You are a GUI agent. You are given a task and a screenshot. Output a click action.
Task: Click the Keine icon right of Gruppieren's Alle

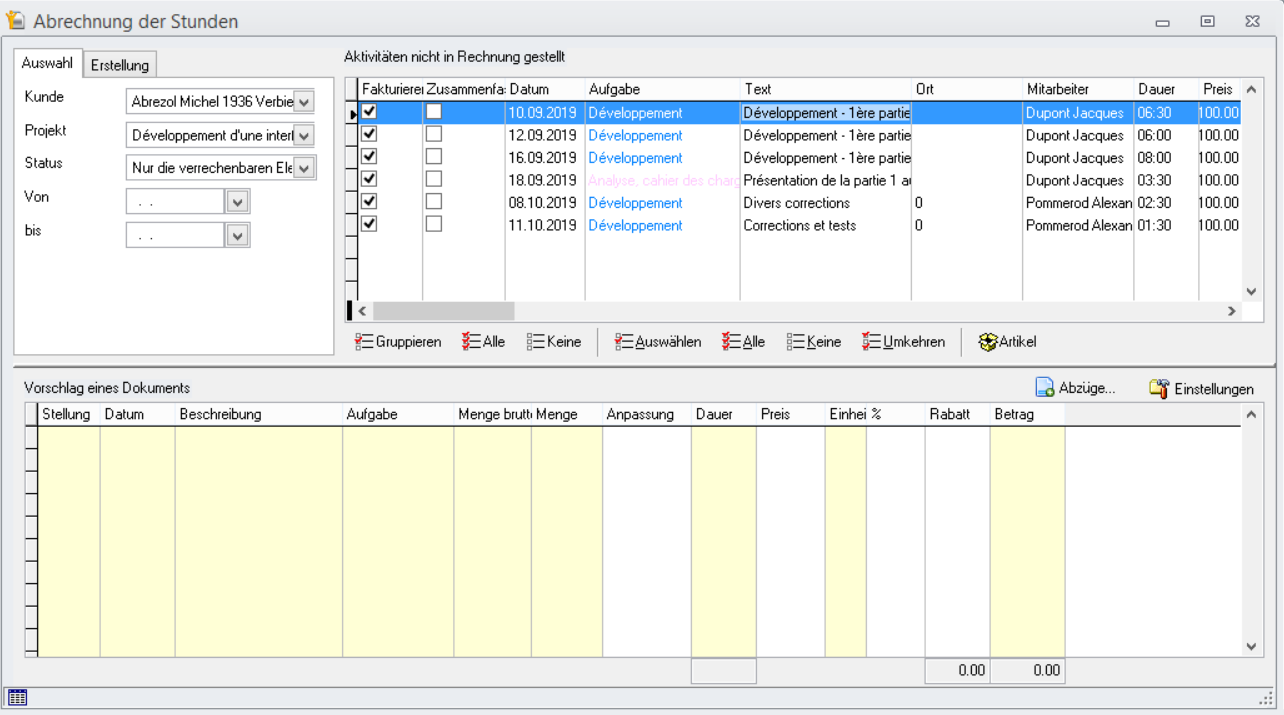[x=536, y=342]
